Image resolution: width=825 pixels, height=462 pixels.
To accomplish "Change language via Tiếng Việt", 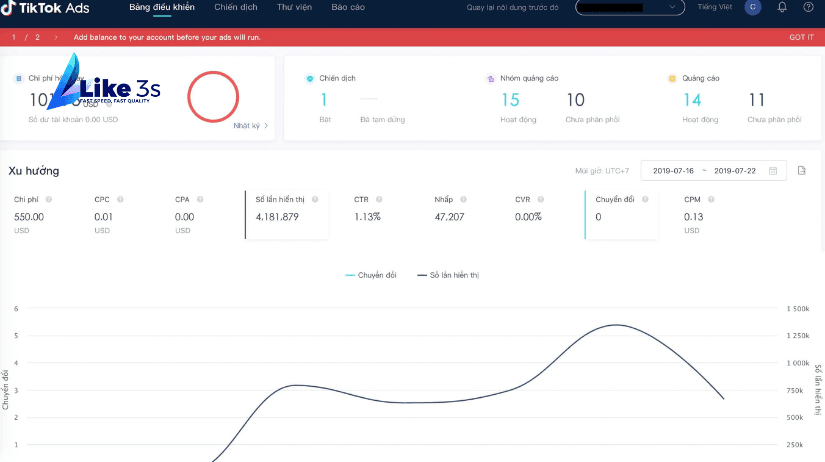I will (715, 7).
